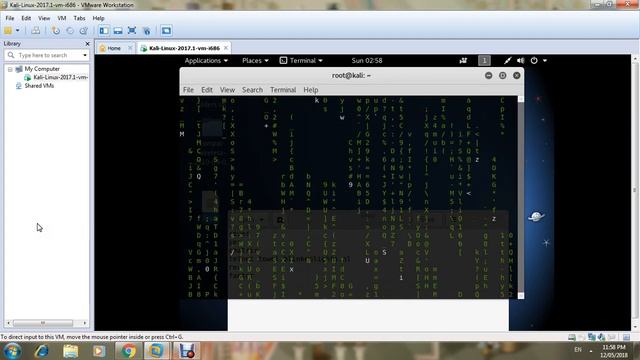
Task: Open the screen recorder taskbar icon
Action: (x=187, y=351)
